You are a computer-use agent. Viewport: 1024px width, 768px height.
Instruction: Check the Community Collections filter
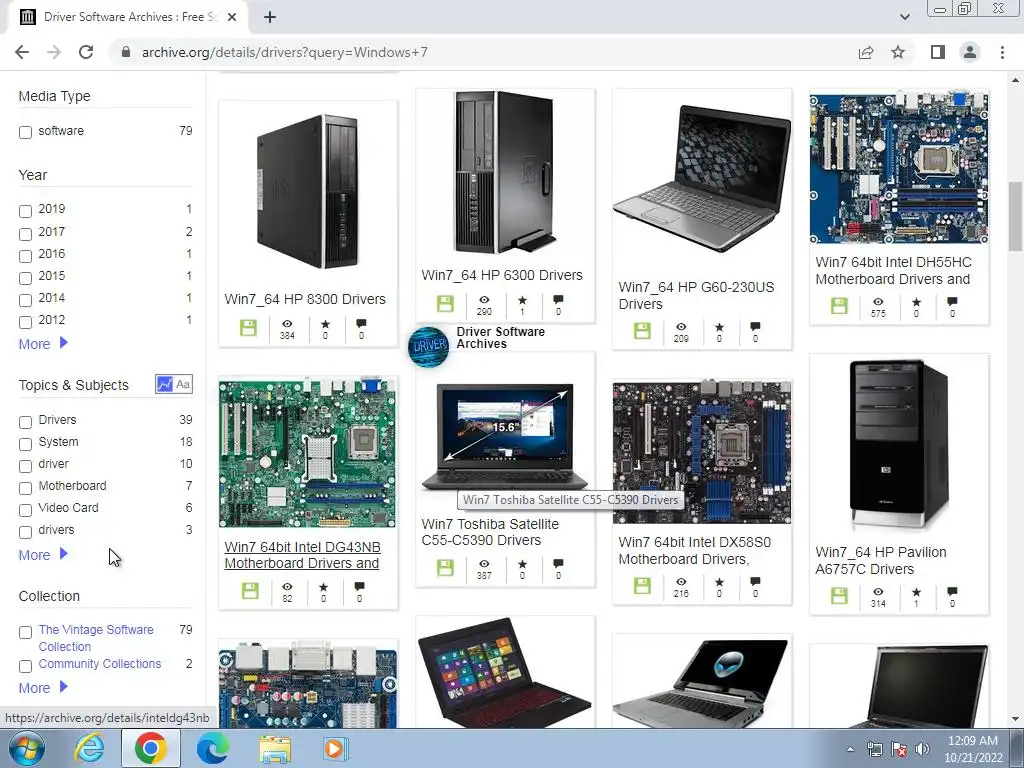pyautogui.click(x=25, y=666)
